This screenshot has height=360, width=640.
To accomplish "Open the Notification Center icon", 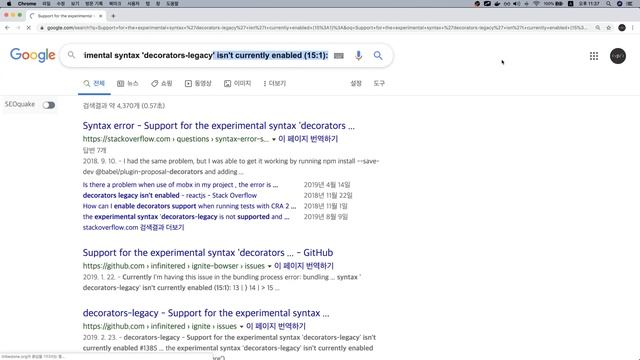I will pyautogui.click(x=630, y=4).
